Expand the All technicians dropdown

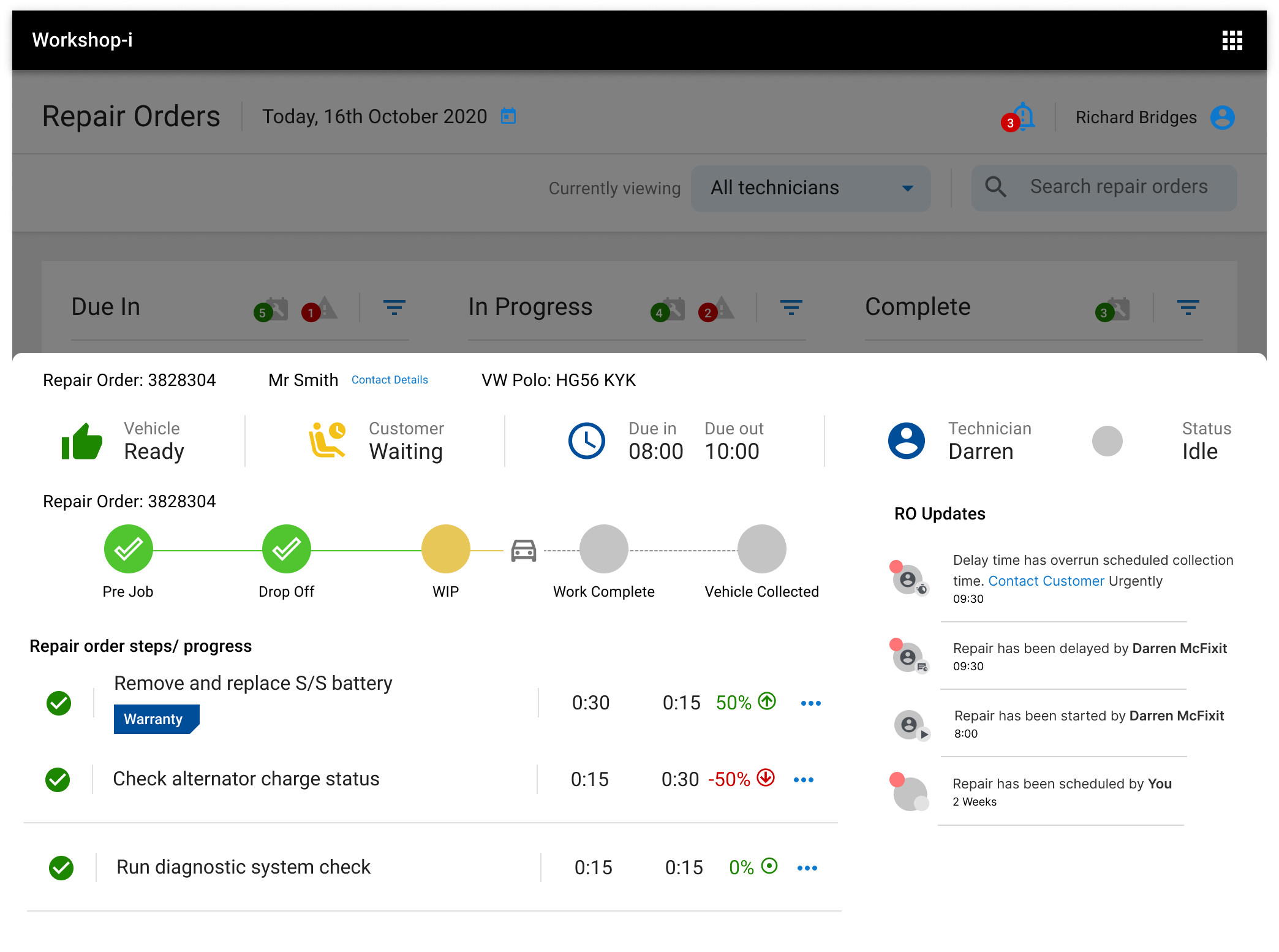810,188
